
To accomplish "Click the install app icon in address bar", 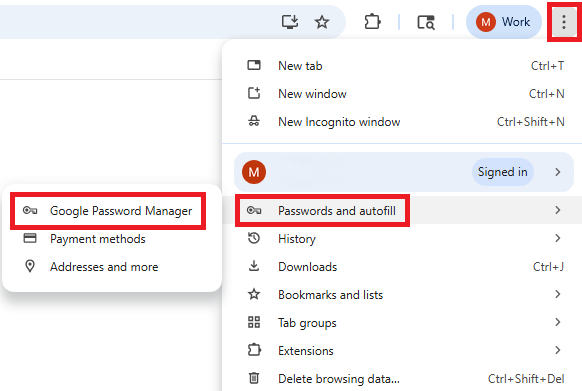I will click(x=290, y=22).
